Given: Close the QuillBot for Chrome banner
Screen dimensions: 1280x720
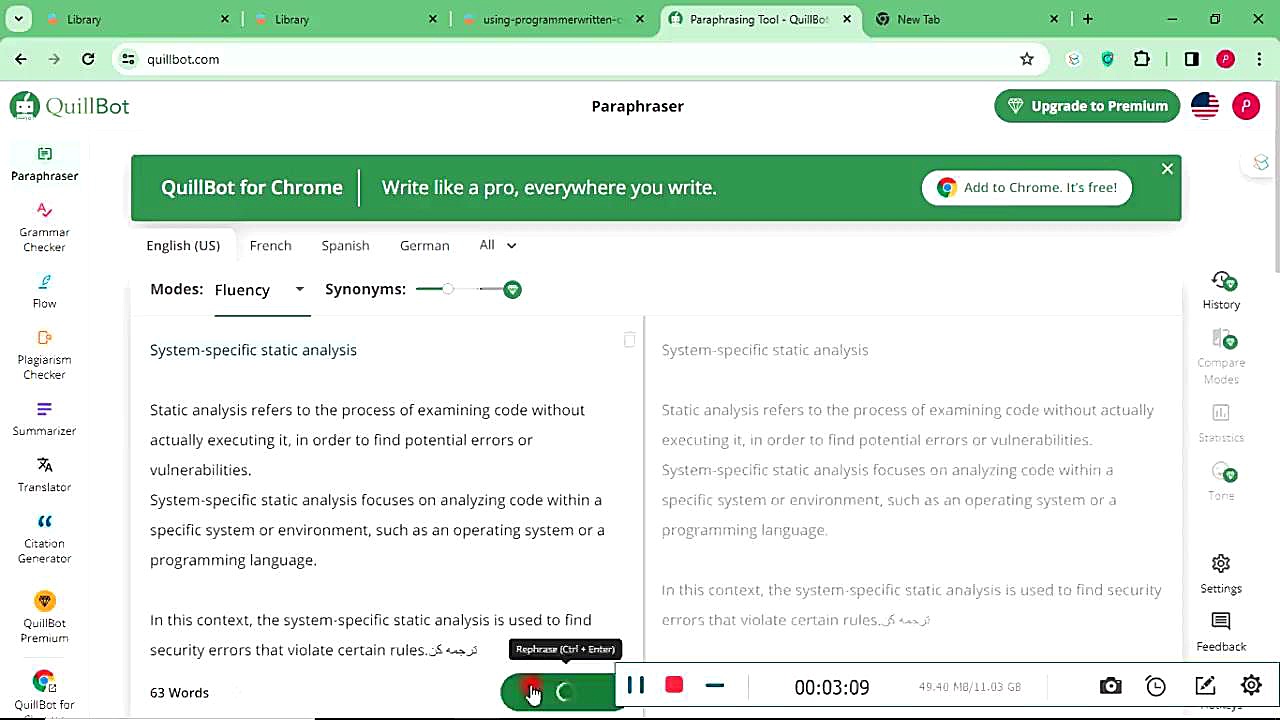Looking at the screenshot, I should pos(1167,169).
